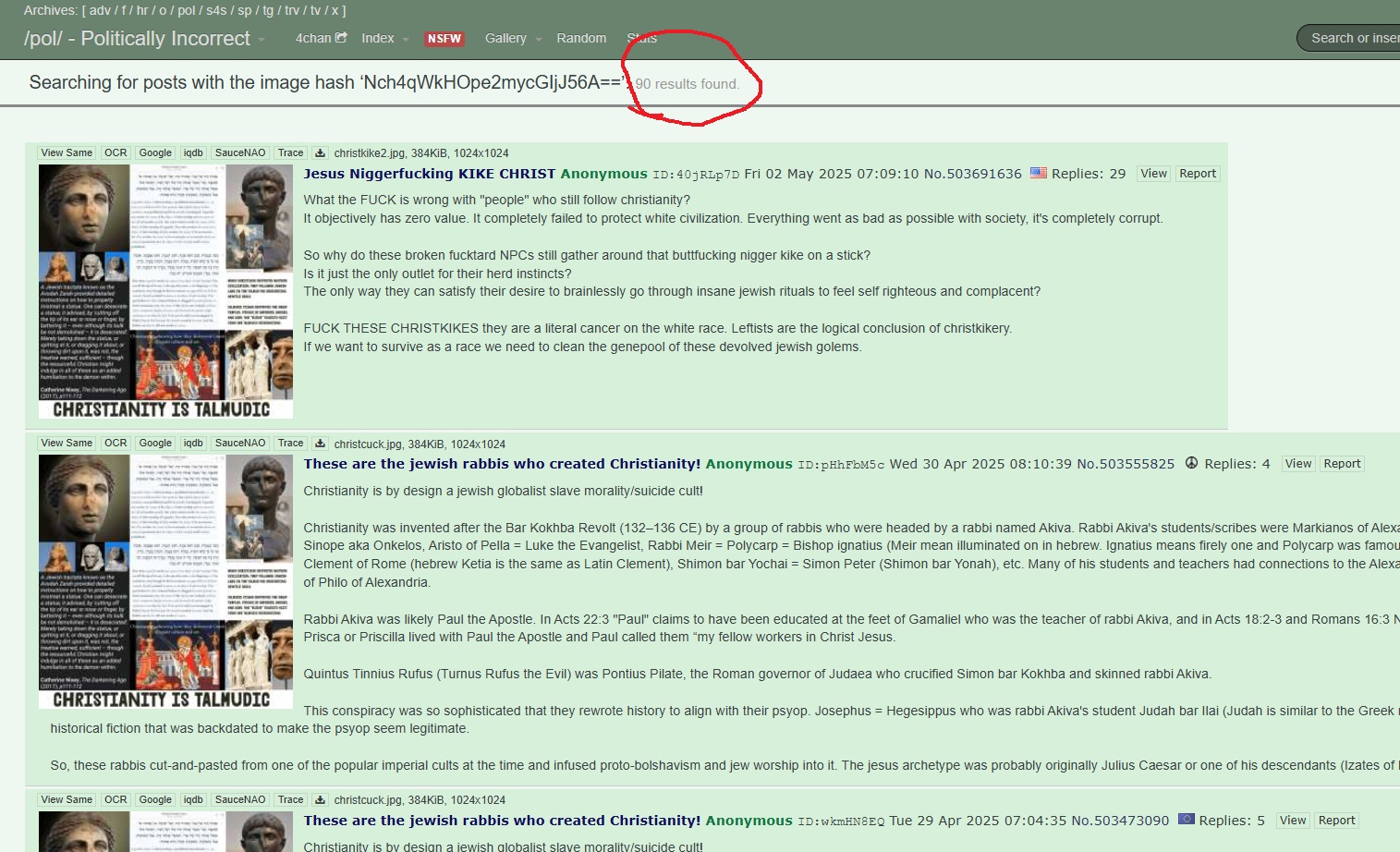Screen dimensions: 1400x852
Task: Click poster ID 'ID:40jRLp7D'
Action: (x=696, y=175)
